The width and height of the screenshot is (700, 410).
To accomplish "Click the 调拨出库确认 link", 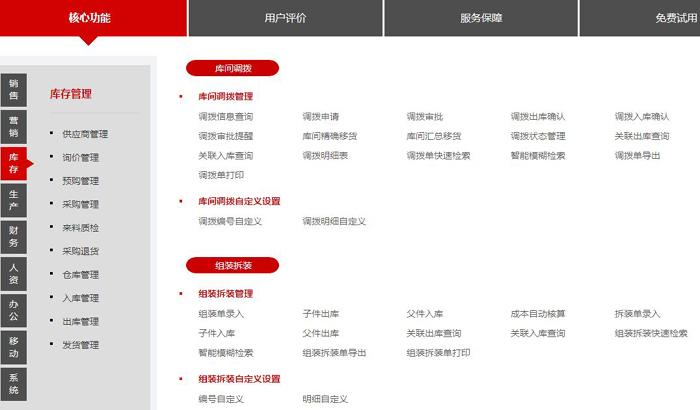I will click(x=537, y=117).
